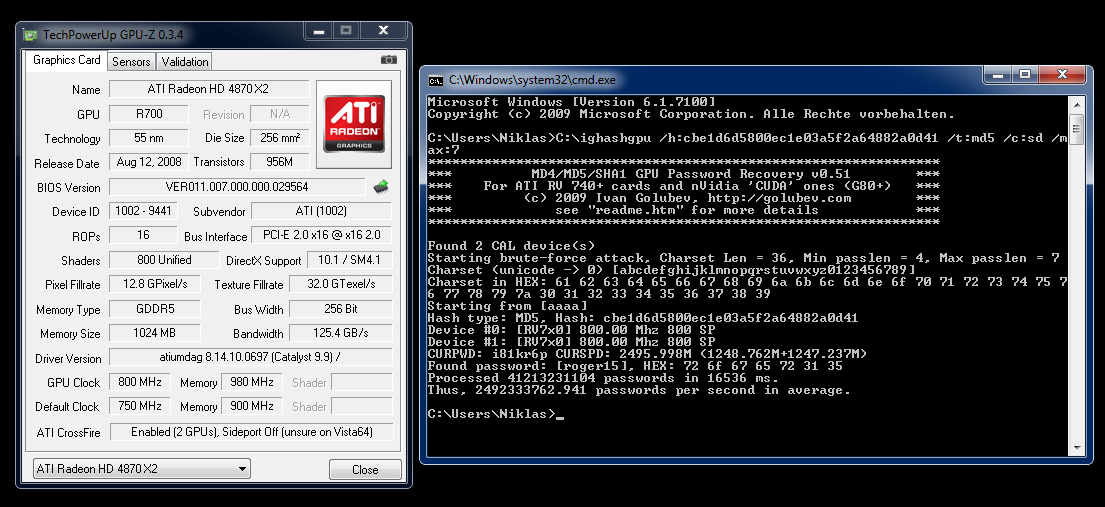The width and height of the screenshot is (1105, 507).
Task: Click the Memory Size field 1024 MB
Action: [x=154, y=333]
